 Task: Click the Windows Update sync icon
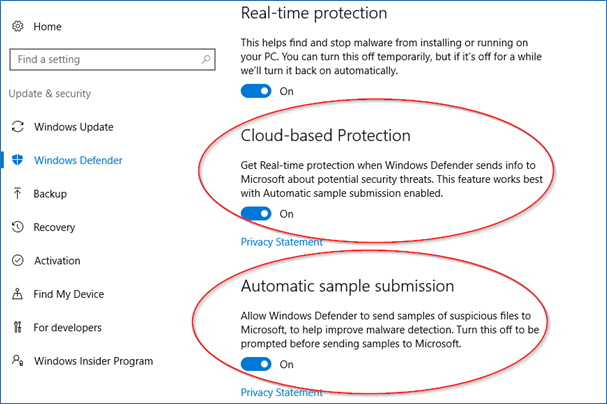coord(17,127)
